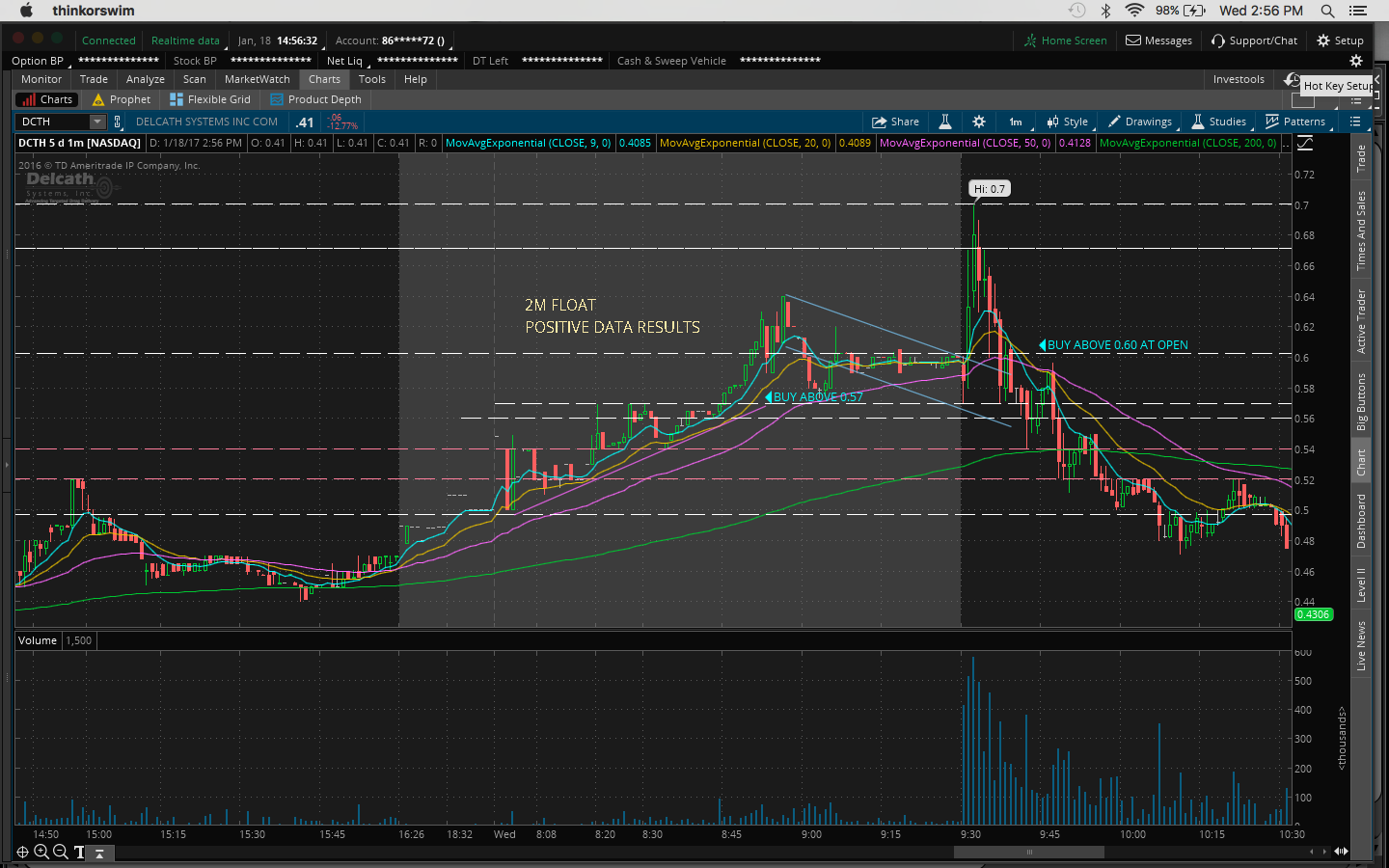The image size is (1389, 868).
Task: Click the pan crosshair tool icon
Action: [x=22, y=852]
